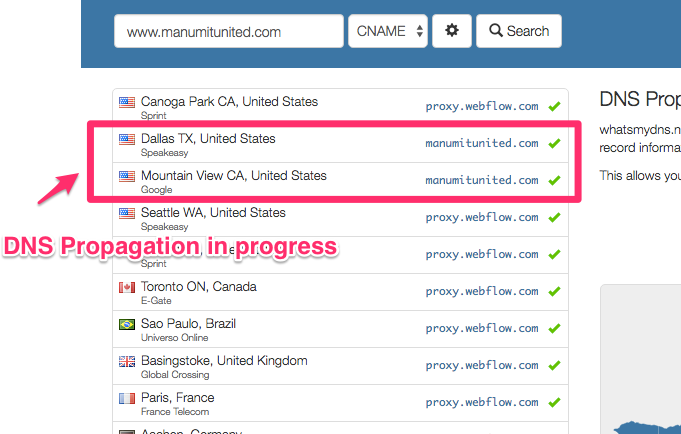
Task: Open settings via the gear icon
Action: point(452,31)
